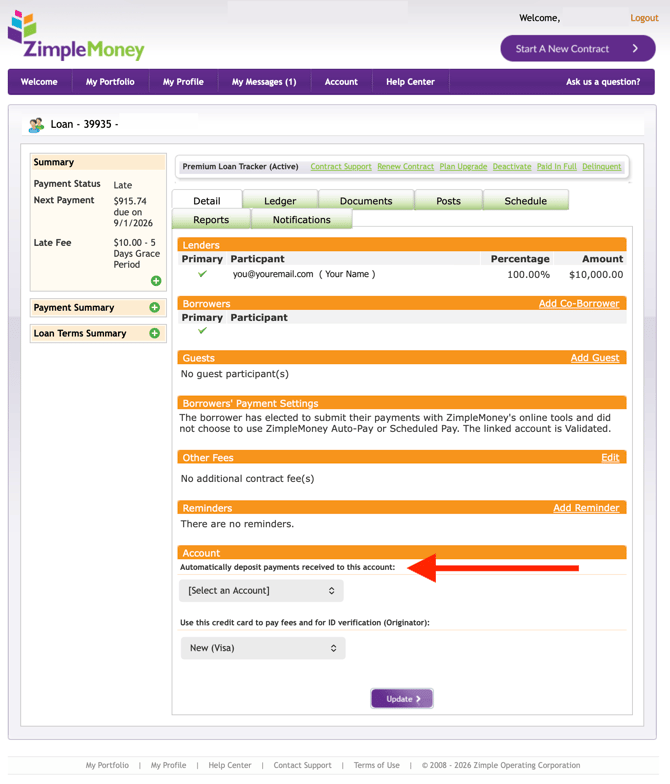Viewport: 670px width, 784px height.
Task: Switch to the Documents tab
Action: [366, 200]
